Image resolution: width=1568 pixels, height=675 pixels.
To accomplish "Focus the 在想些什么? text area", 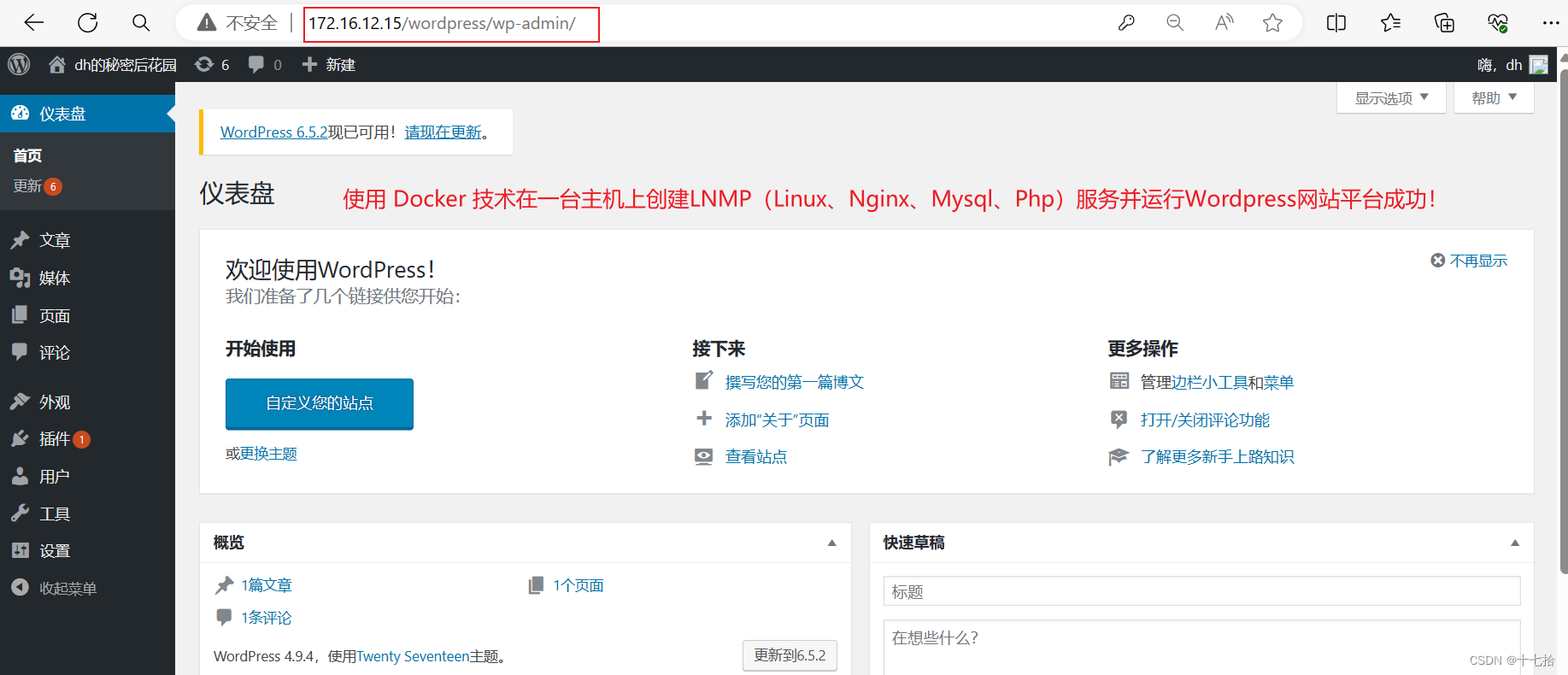I will click(1201, 648).
